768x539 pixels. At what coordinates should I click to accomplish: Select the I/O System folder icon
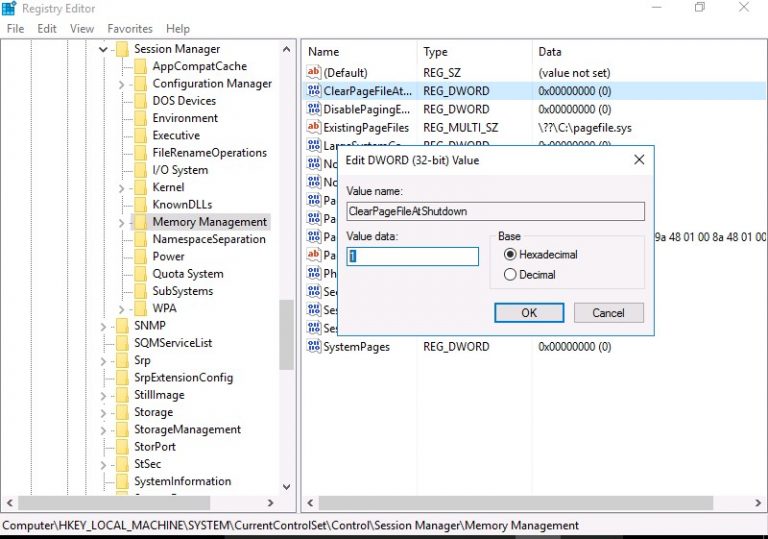pos(141,171)
